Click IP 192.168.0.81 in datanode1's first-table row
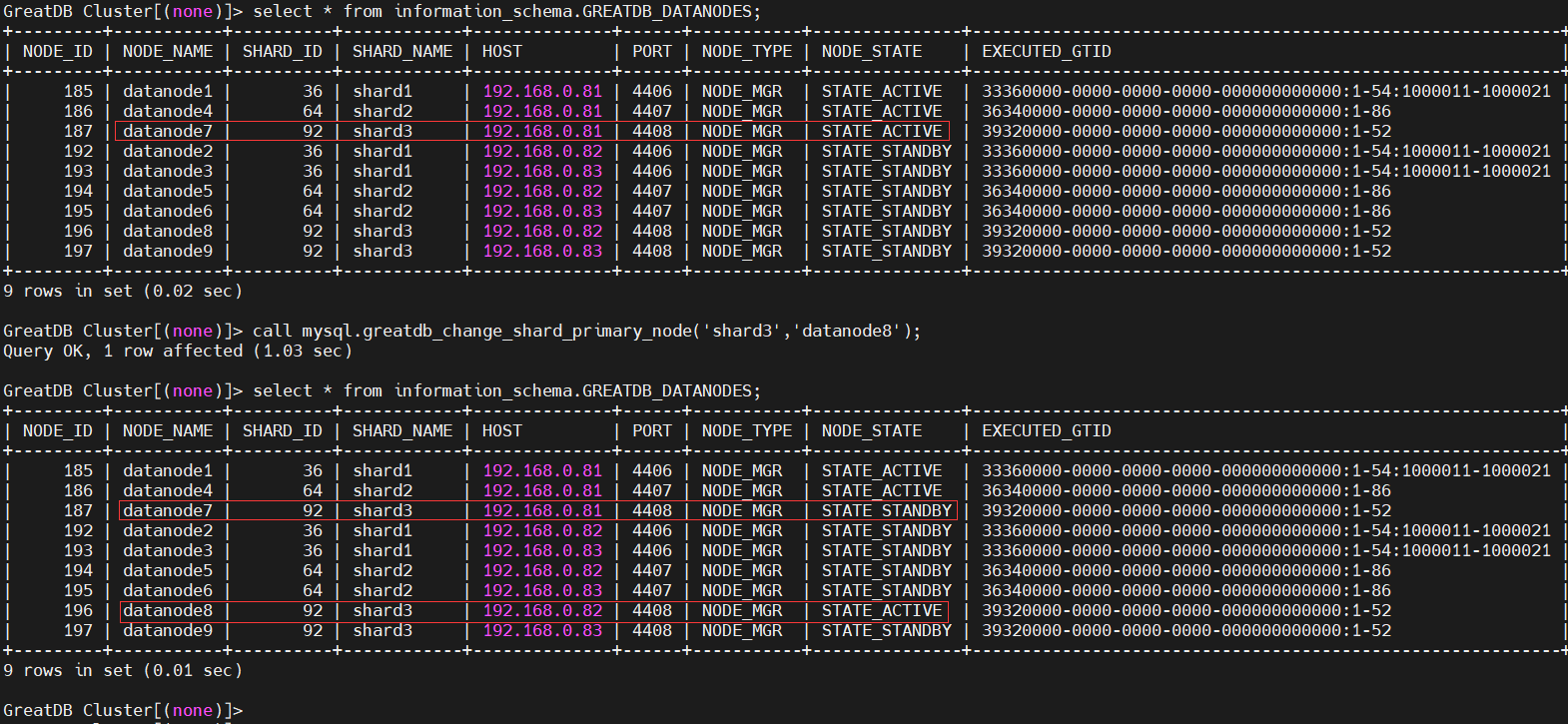This screenshot has width=1568, height=724. coord(542,91)
